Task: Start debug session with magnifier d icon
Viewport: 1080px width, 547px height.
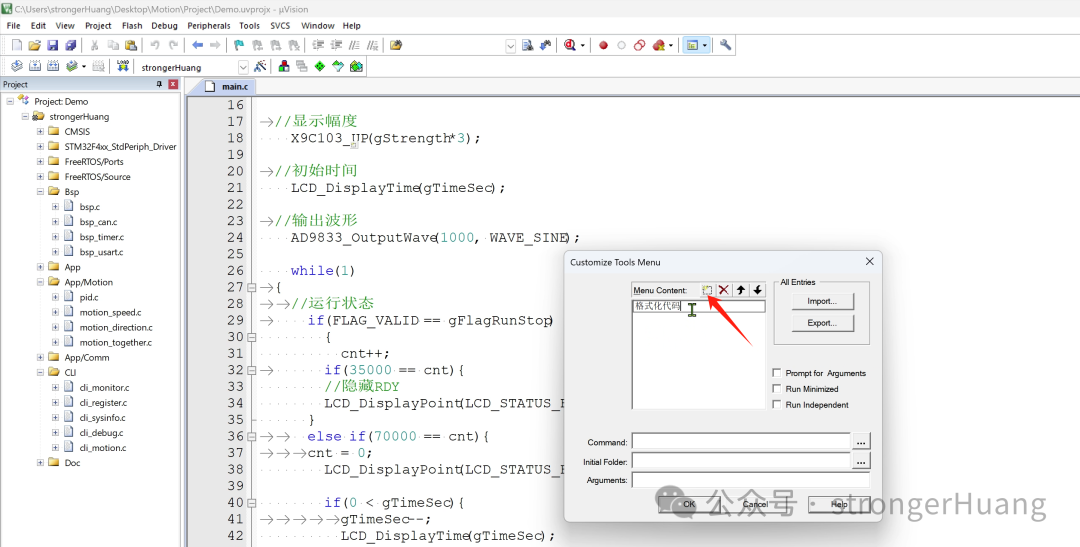Action: pyautogui.click(x=570, y=45)
